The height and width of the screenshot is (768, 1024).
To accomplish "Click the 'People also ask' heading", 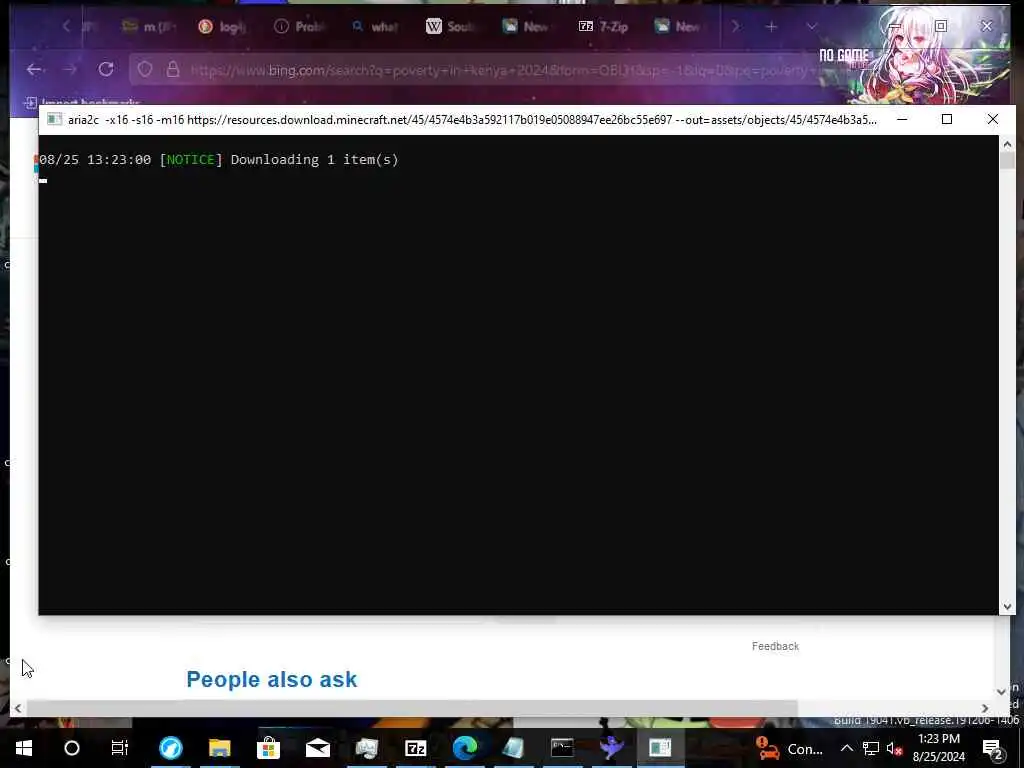I will click(272, 679).
